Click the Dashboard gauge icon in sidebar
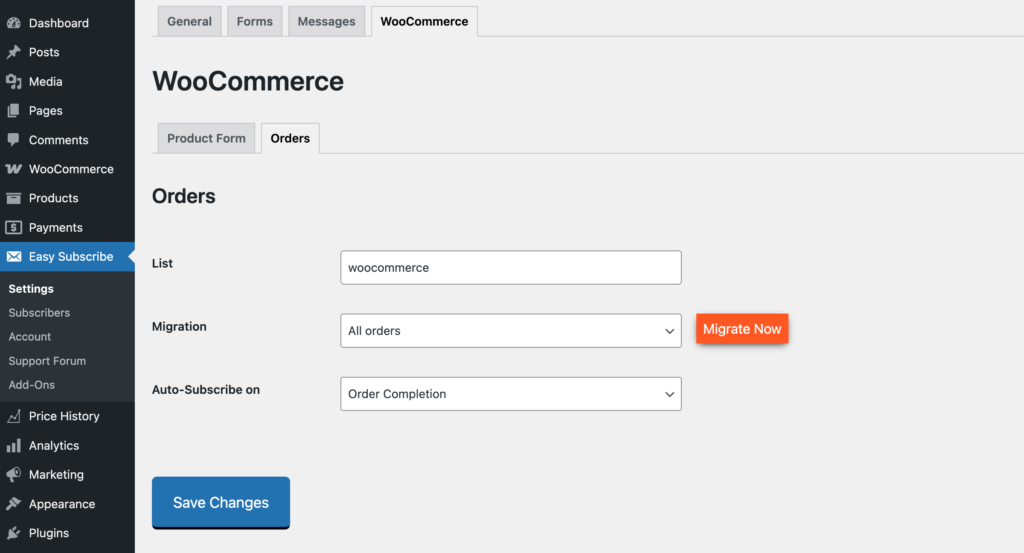 pos(14,23)
